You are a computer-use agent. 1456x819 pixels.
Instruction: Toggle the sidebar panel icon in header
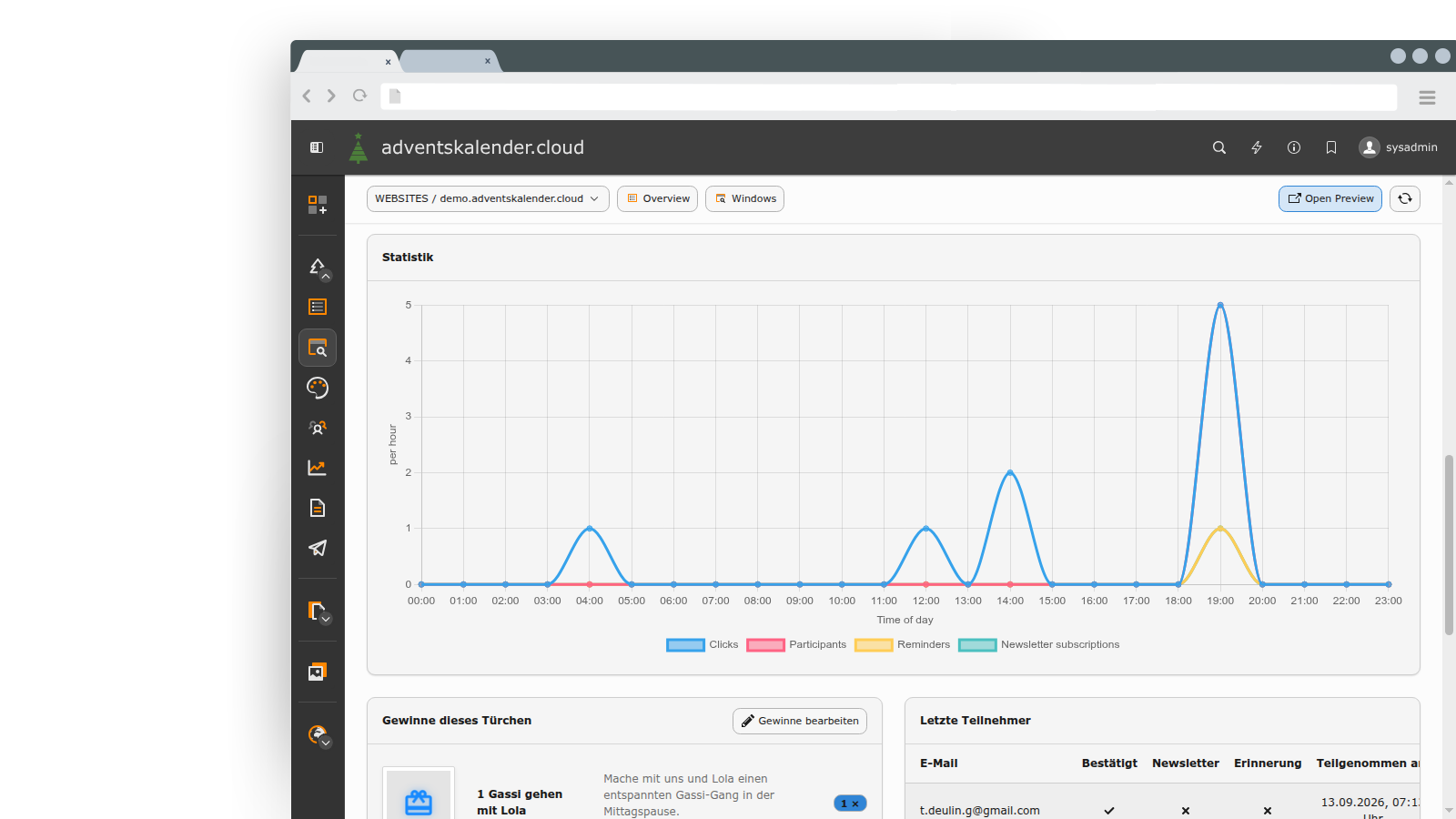click(x=317, y=147)
